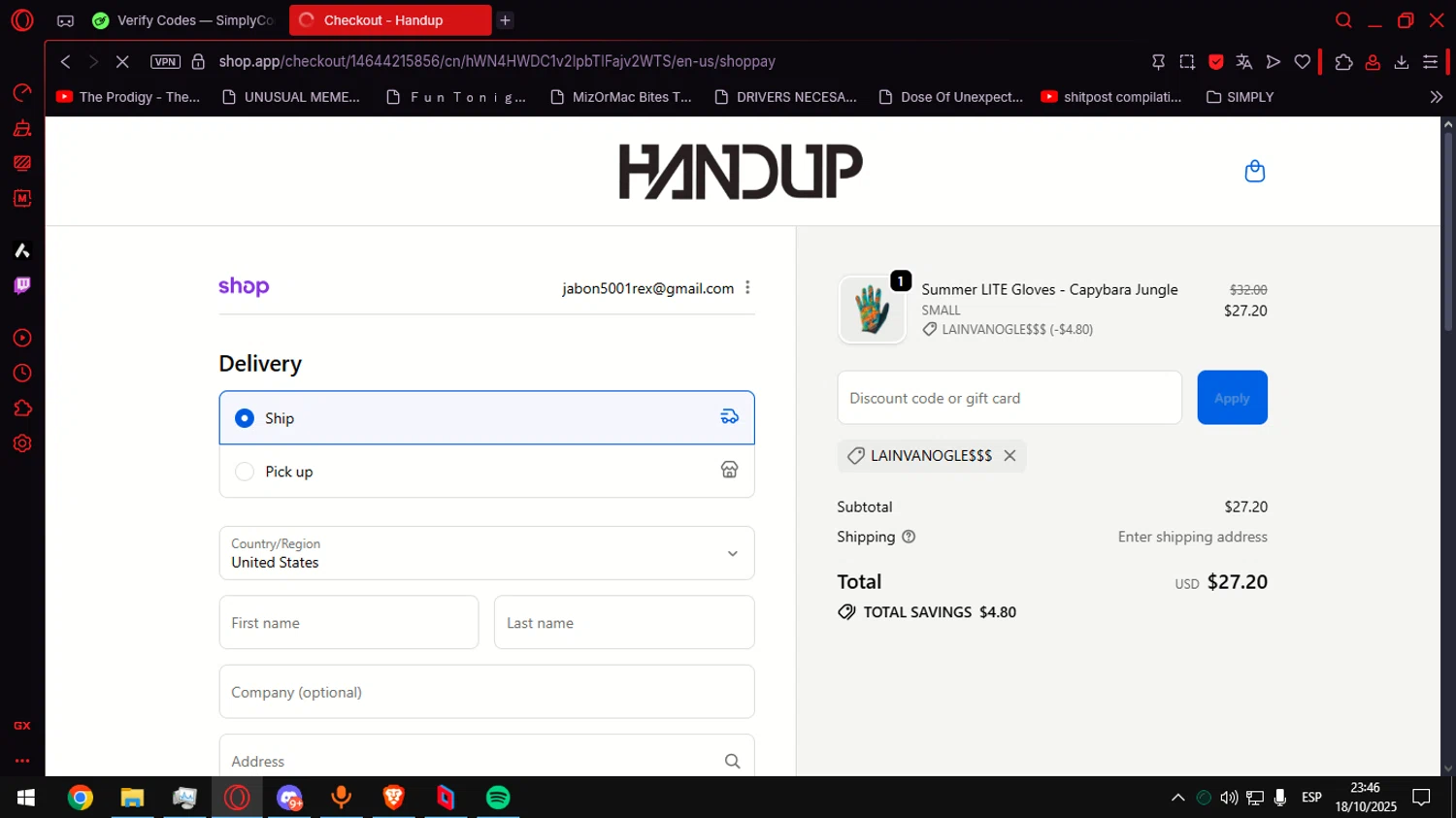The image size is (1456, 818).
Task: Open the extensions cube in the toolbar
Action: coord(1343,61)
